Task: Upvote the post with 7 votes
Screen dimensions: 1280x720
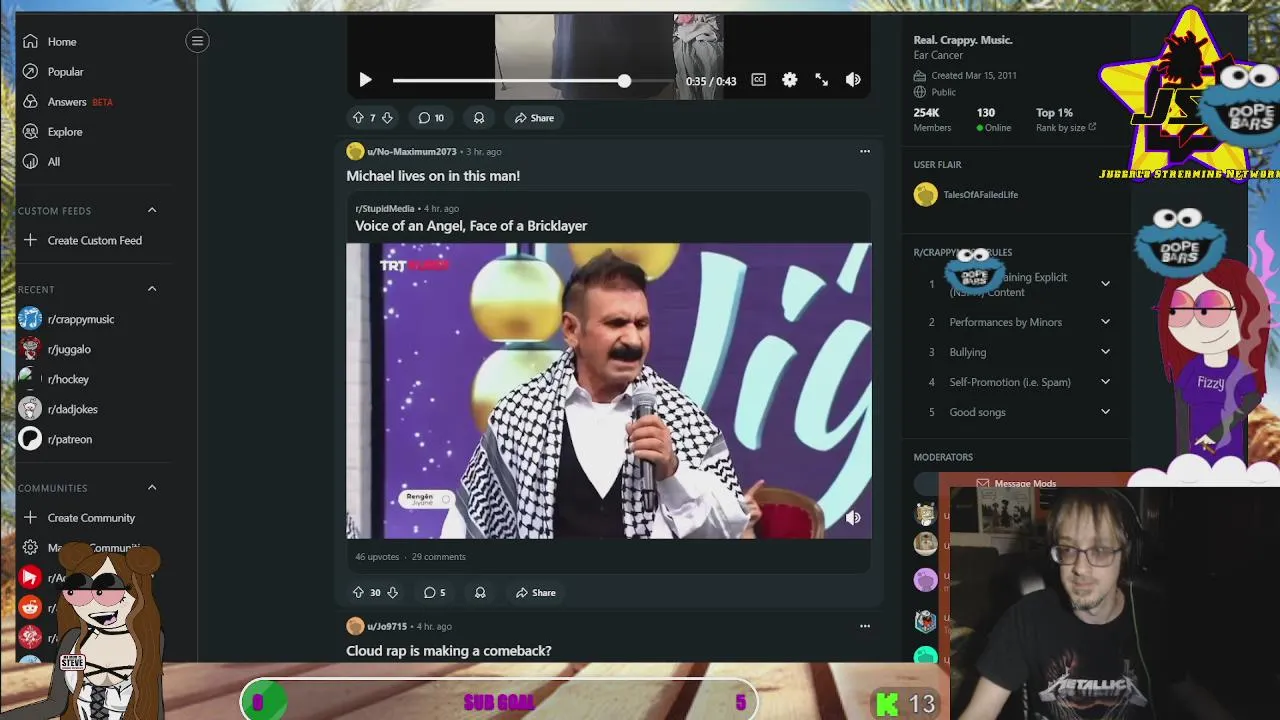Action: coord(358,118)
